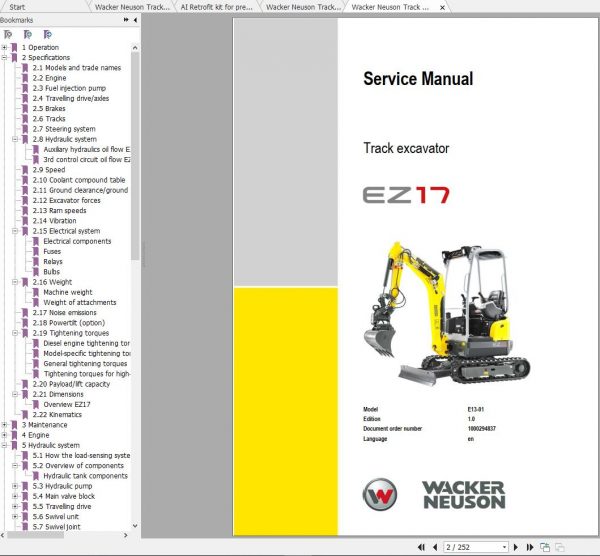Open the Overview EZ17 bookmark
Screen dimensions: 600x556
click(67, 404)
